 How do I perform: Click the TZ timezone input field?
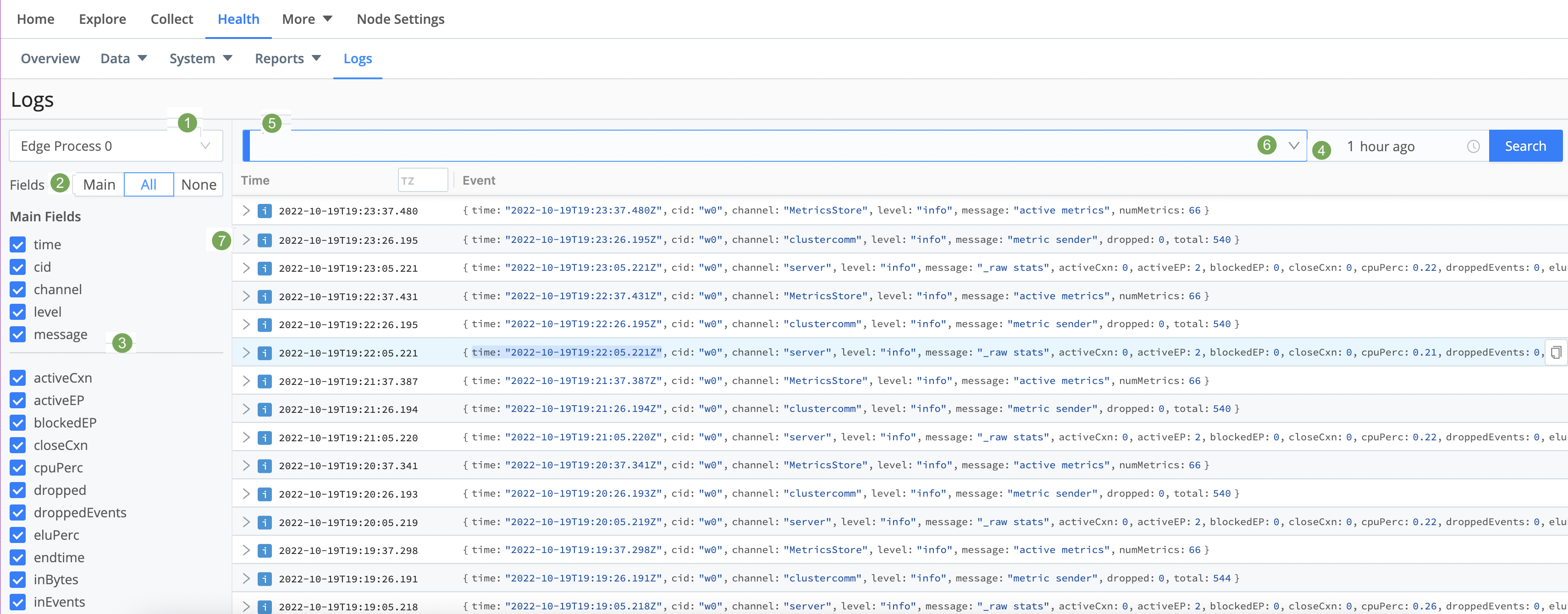[422, 180]
